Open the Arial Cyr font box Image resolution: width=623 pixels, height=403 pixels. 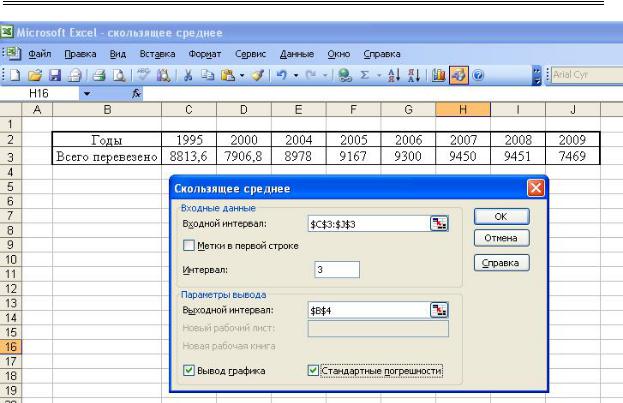point(587,75)
